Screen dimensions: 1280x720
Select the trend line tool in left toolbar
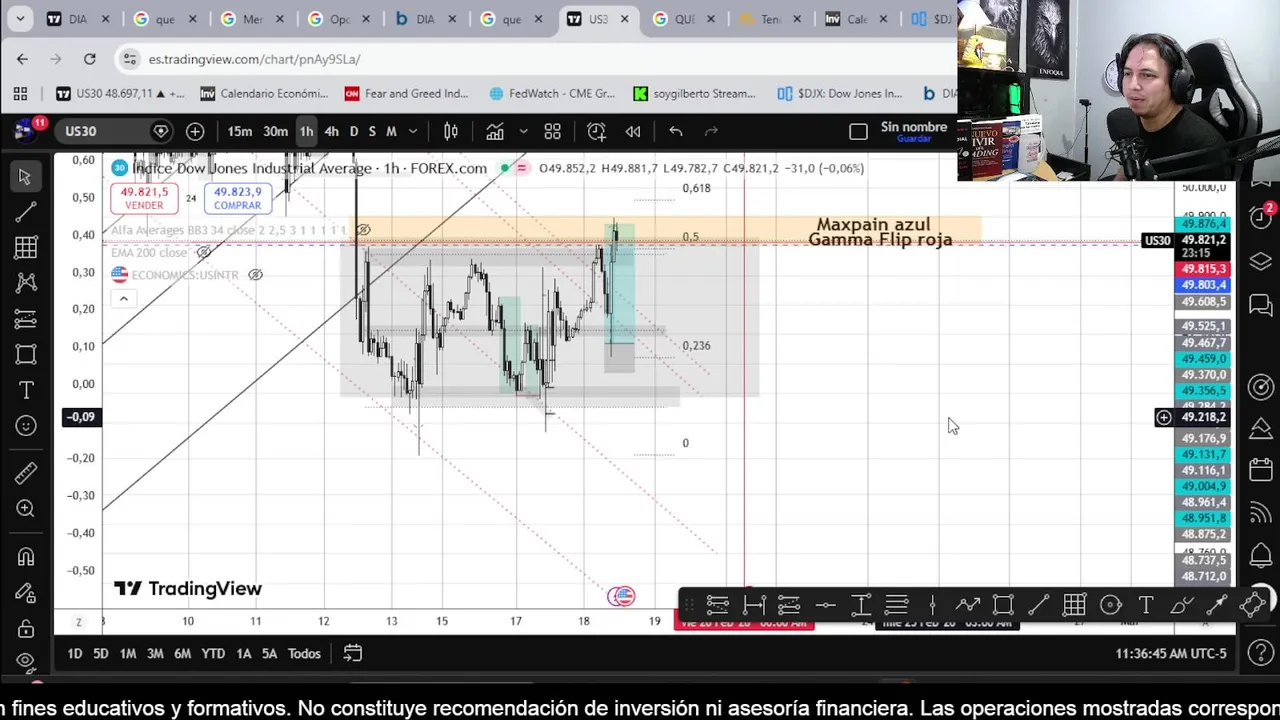[x=25, y=212]
